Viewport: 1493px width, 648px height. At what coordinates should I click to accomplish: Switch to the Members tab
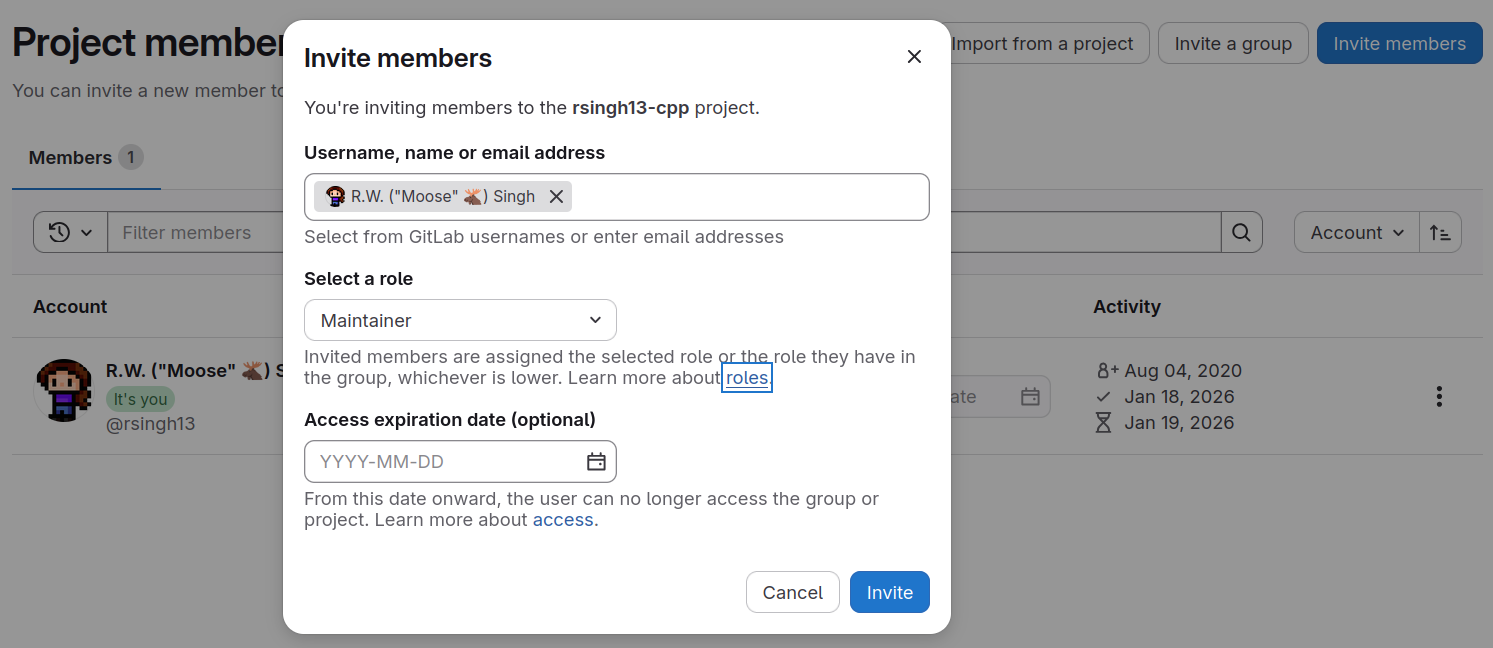click(x=86, y=158)
